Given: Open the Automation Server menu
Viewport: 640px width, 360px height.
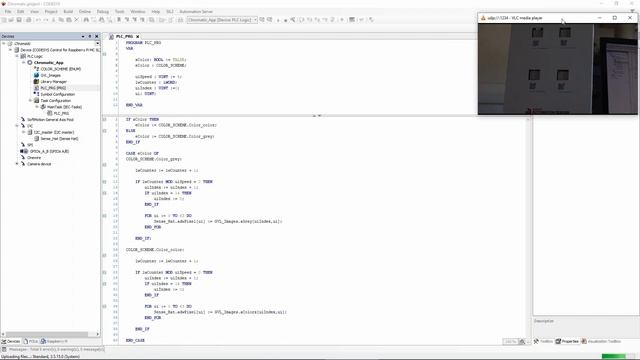Looking at the screenshot, I should pos(196,11).
